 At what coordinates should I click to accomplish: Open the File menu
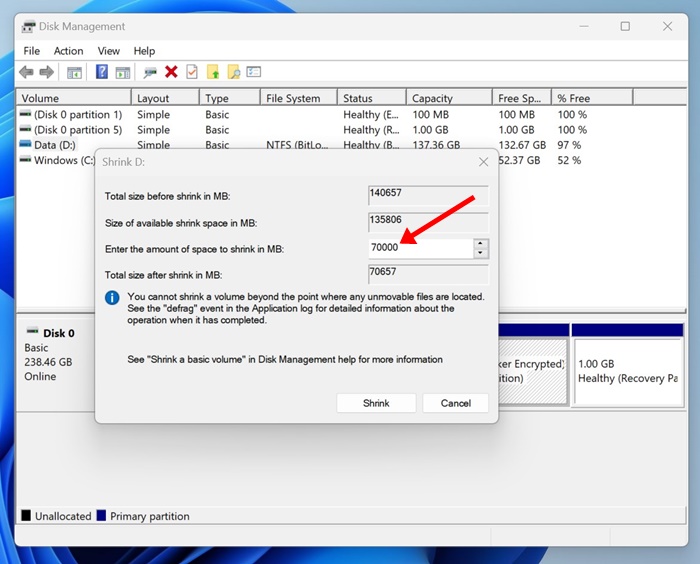click(32, 51)
